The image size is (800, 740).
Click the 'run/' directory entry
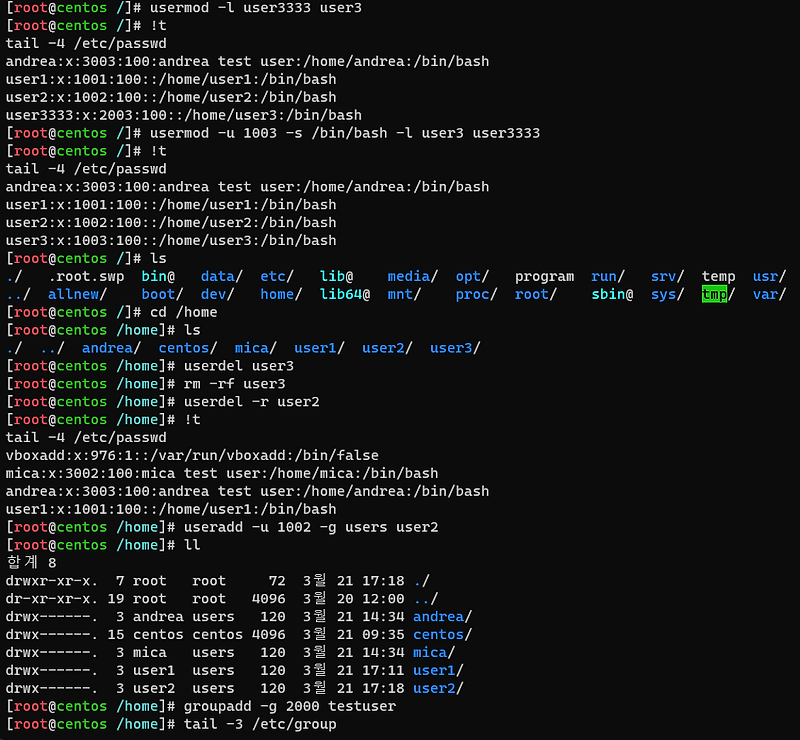coord(608,276)
